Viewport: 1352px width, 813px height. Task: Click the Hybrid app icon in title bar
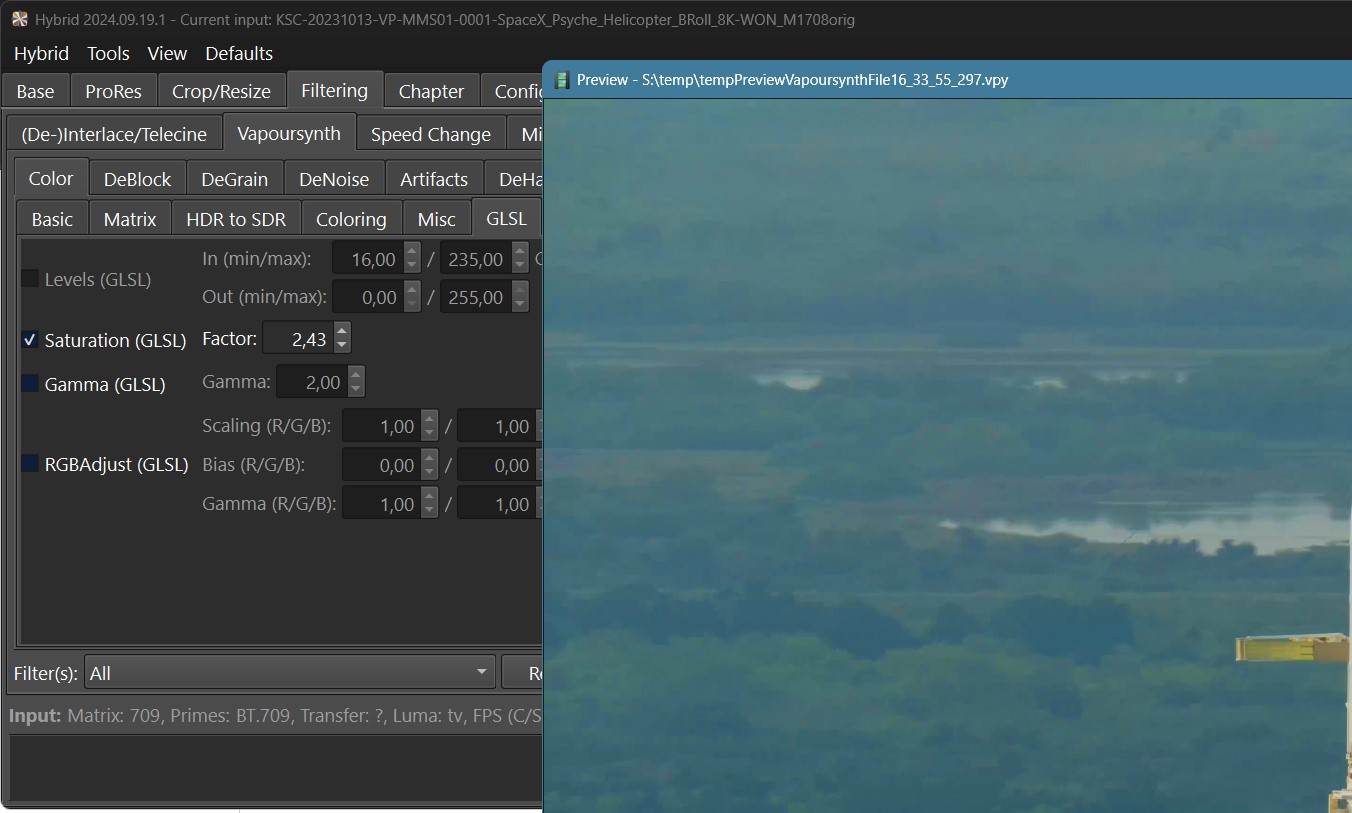[x=19, y=19]
